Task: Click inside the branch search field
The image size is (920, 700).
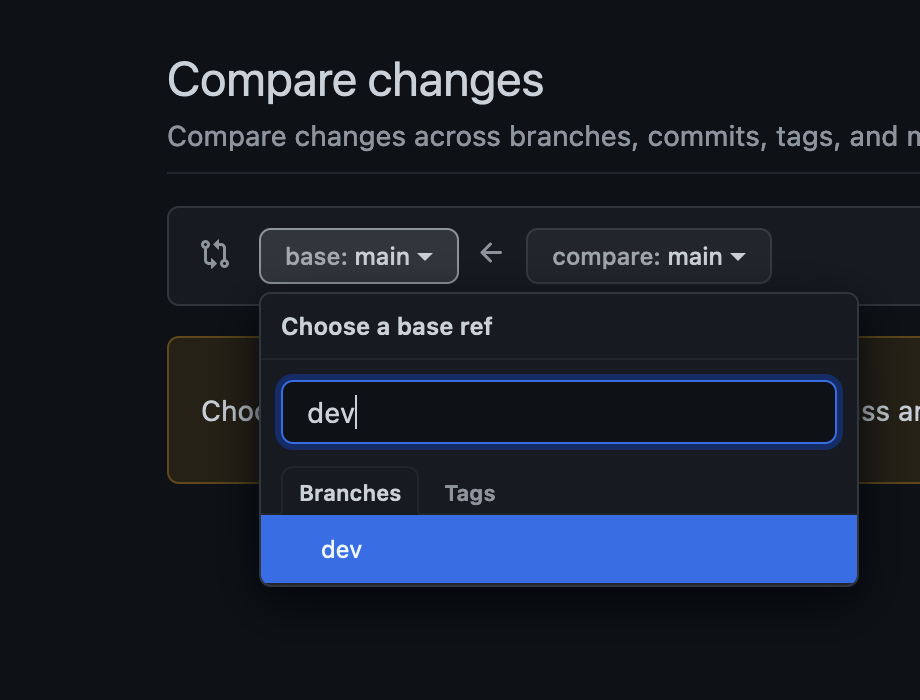Action: coord(558,411)
